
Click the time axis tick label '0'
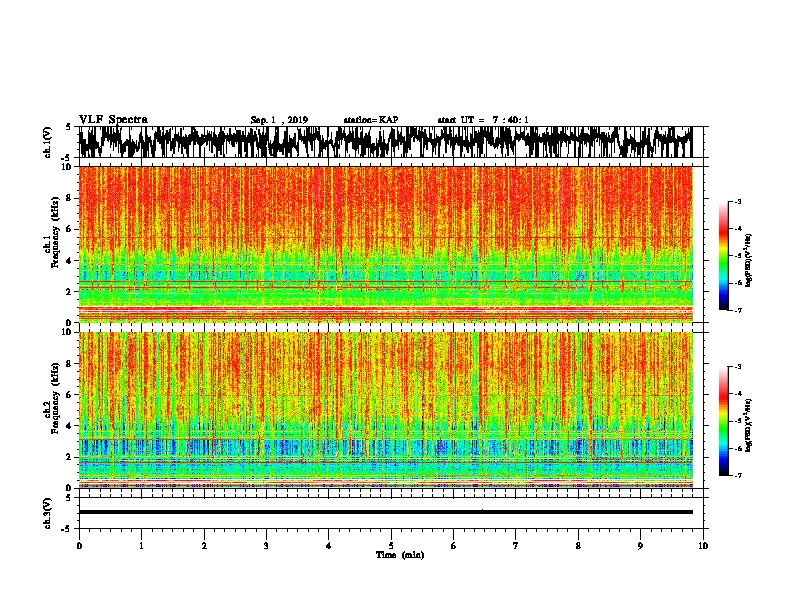pyautogui.click(x=79, y=546)
